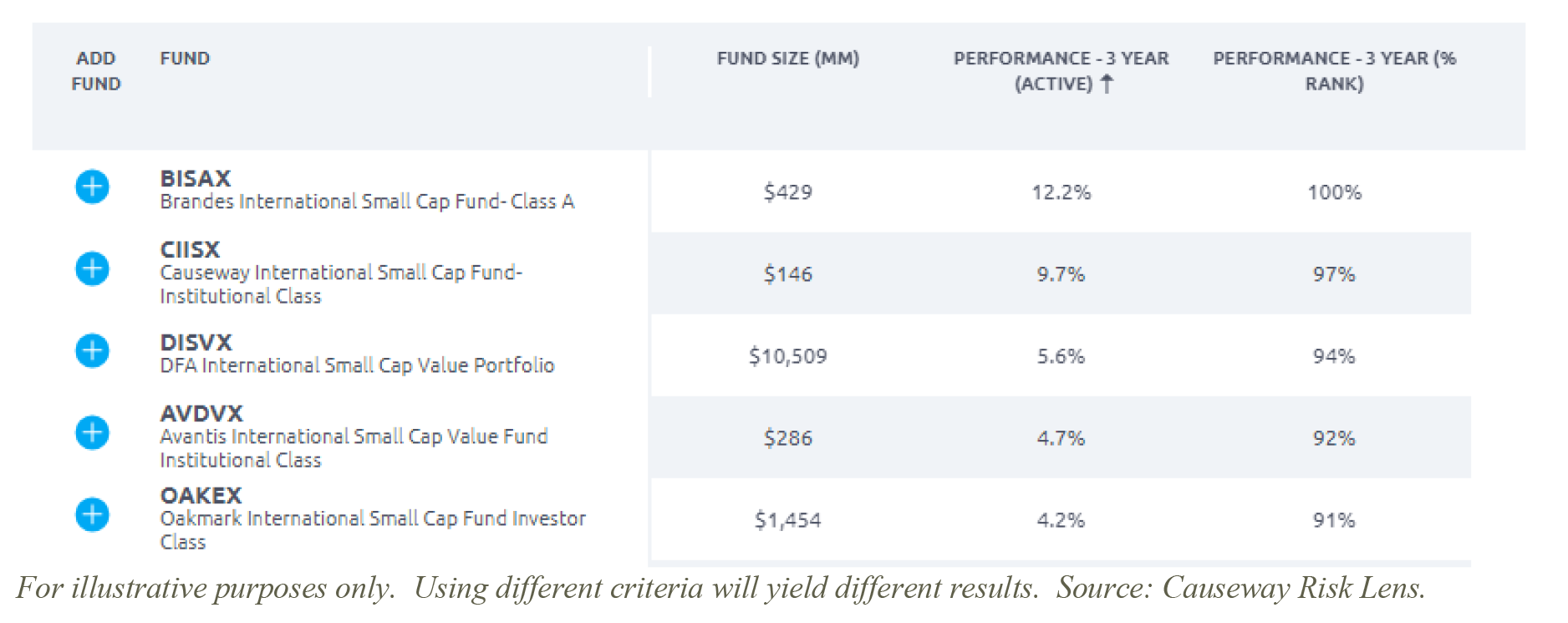Image resolution: width=1568 pixels, height=623 pixels.
Task: Sort by Fund Size (MM) column
Action: pos(787,59)
